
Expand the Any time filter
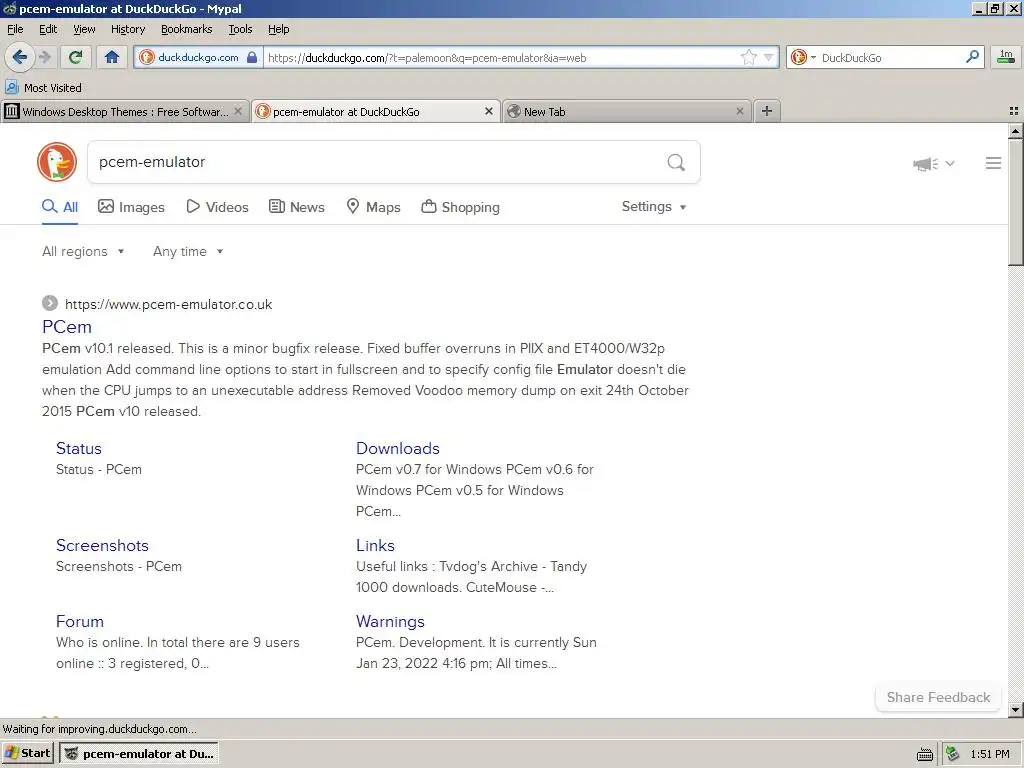[x=188, y=251]
